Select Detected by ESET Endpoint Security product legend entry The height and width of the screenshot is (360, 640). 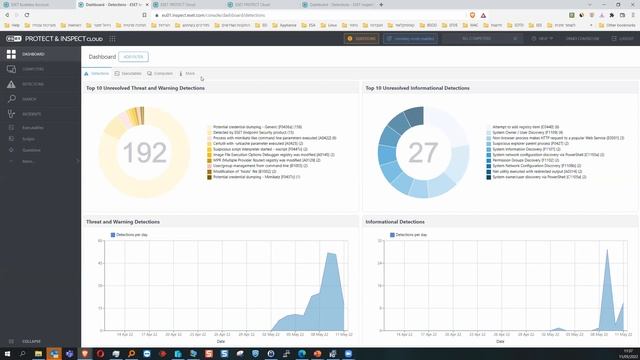(253, 133)
